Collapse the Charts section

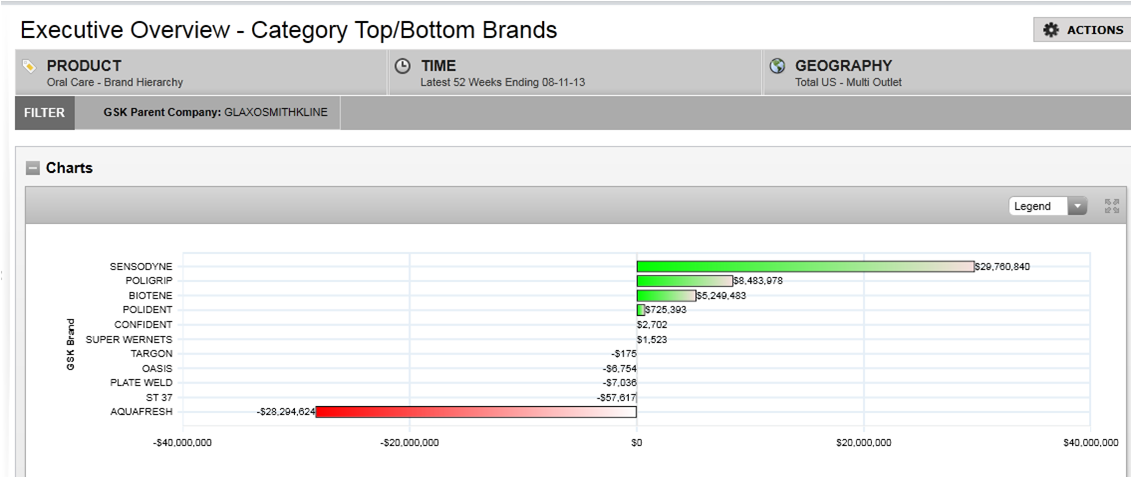32,169
